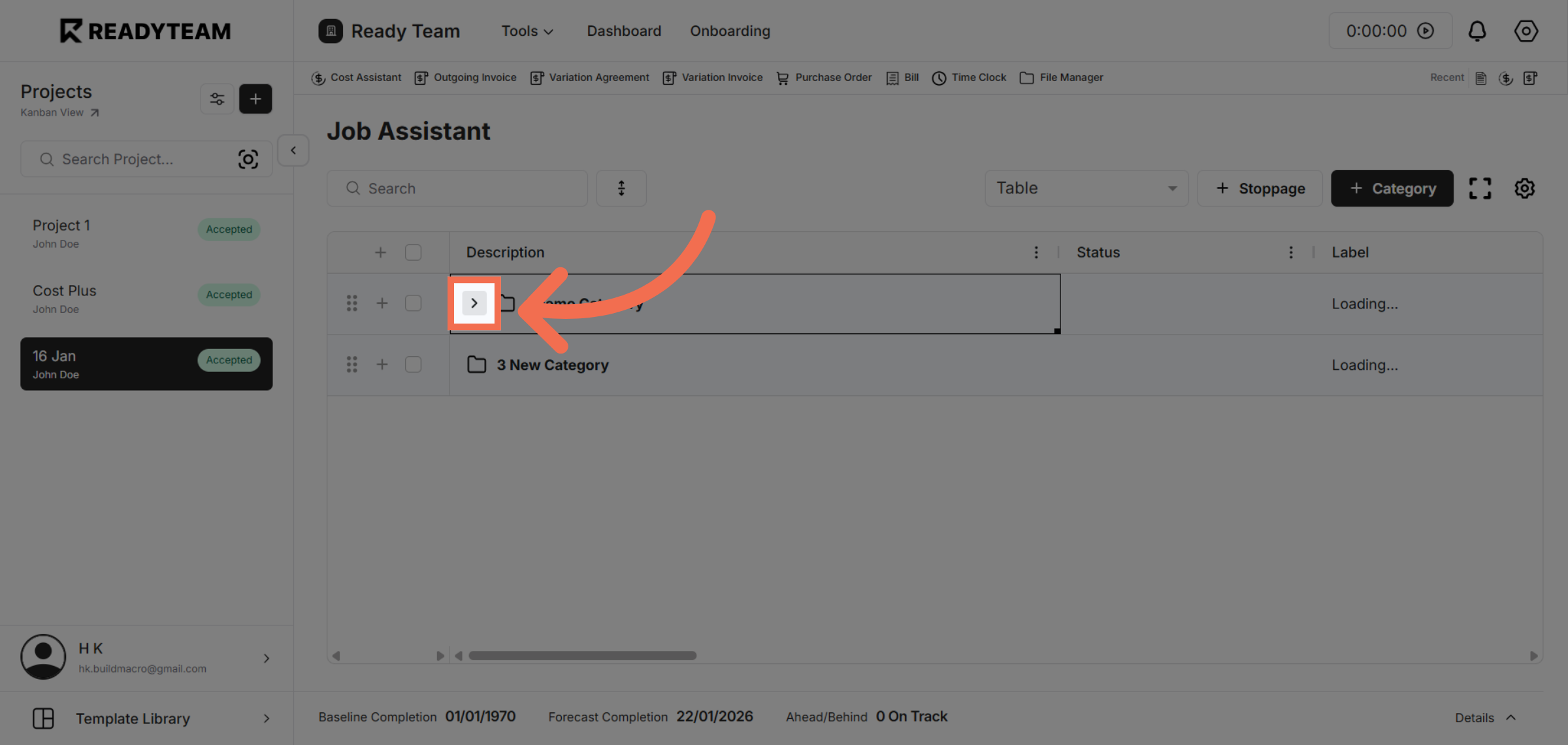This screenshot has width=1568, height=745.
Task: Check the first category row checkbox
Action: 413,303
